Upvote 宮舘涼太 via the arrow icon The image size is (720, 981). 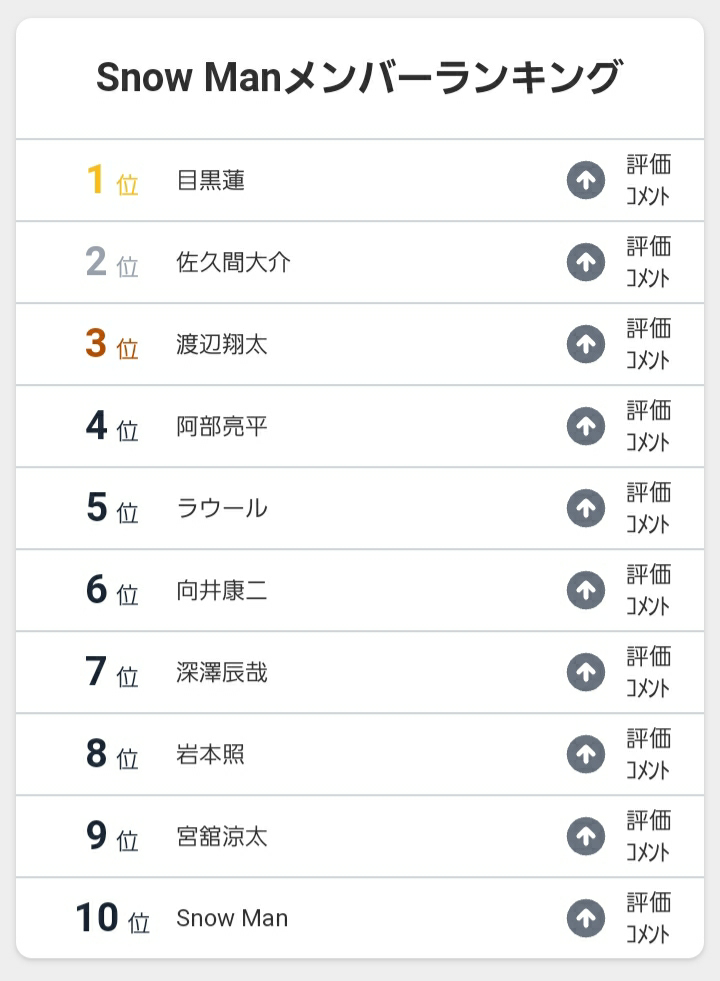pos(586,836)
